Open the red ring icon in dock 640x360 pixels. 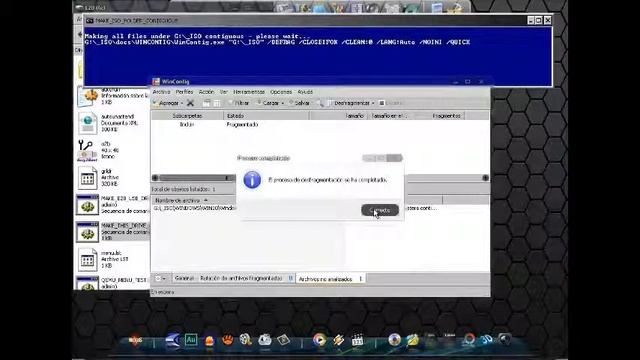[469, 340]
